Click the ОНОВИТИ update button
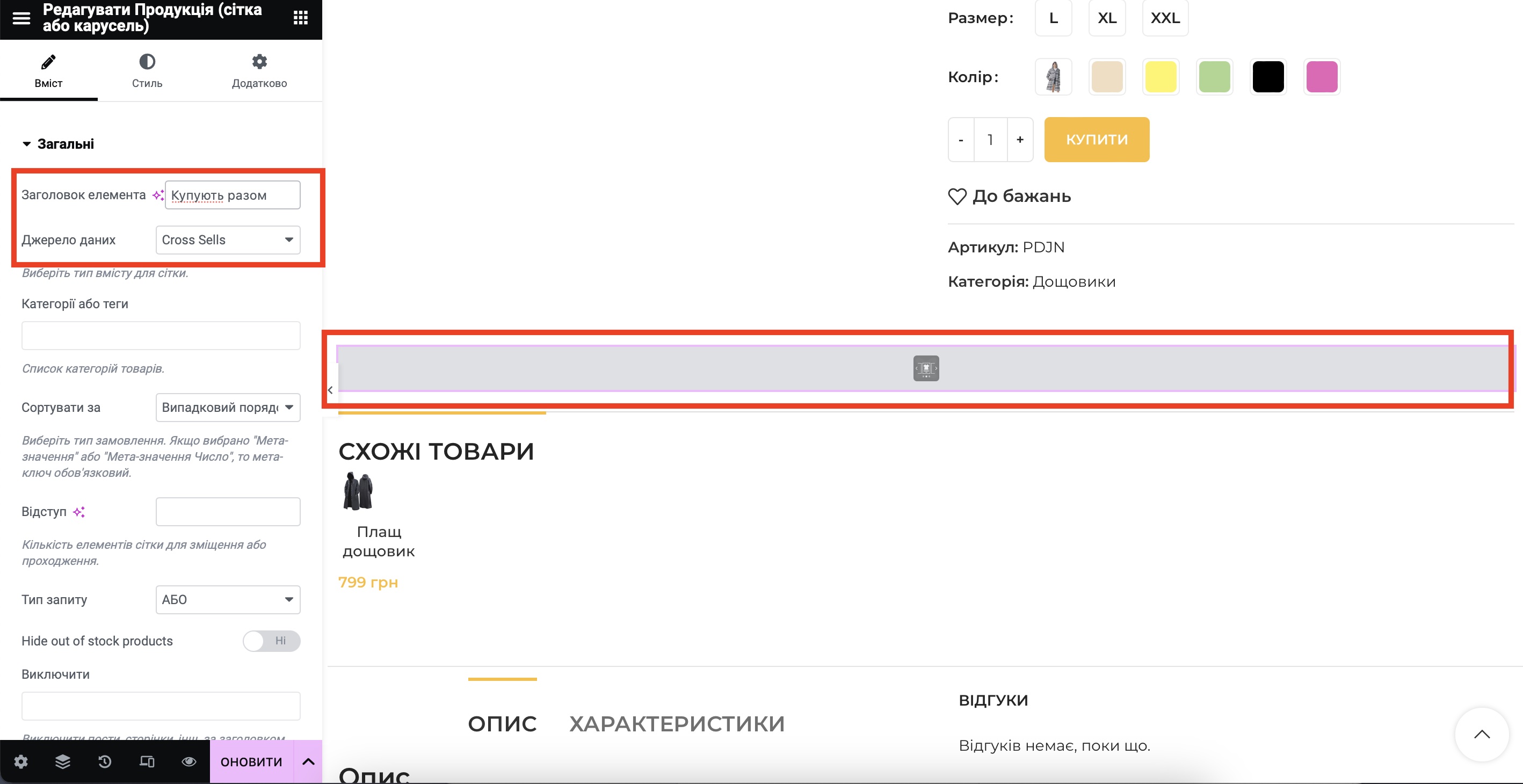This screenshot has width=1523, height=784. [251, 762]
